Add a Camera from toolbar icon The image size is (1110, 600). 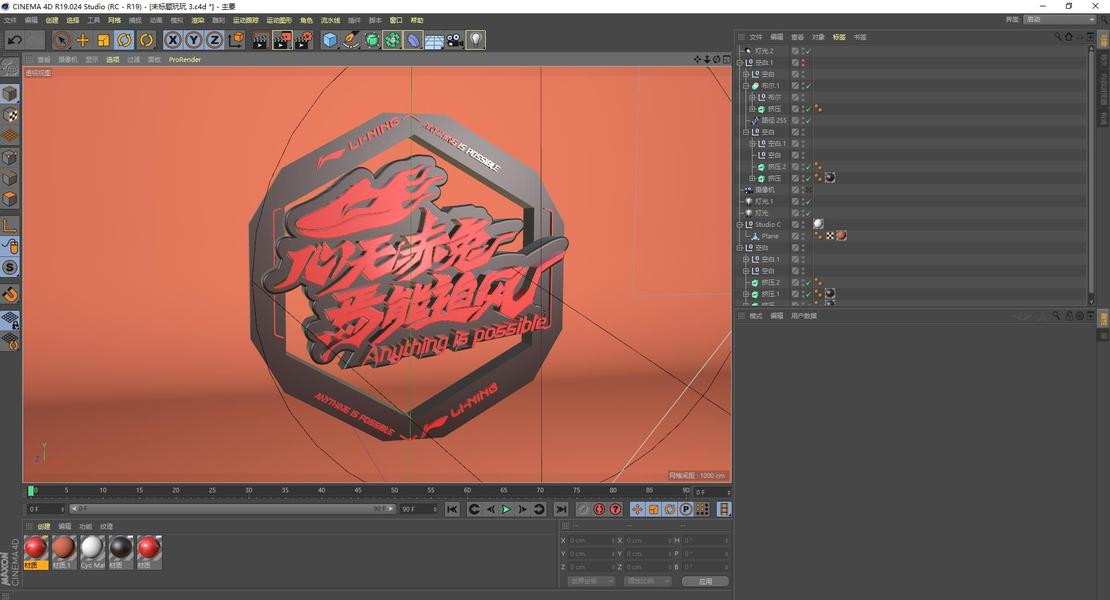[454, 40]
